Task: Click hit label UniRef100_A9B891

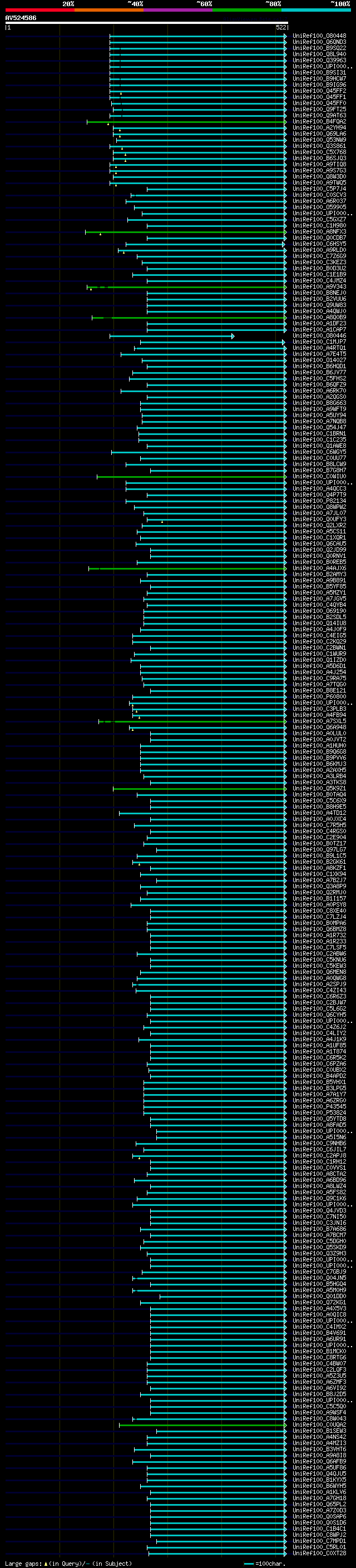Action: click(319, 581)
